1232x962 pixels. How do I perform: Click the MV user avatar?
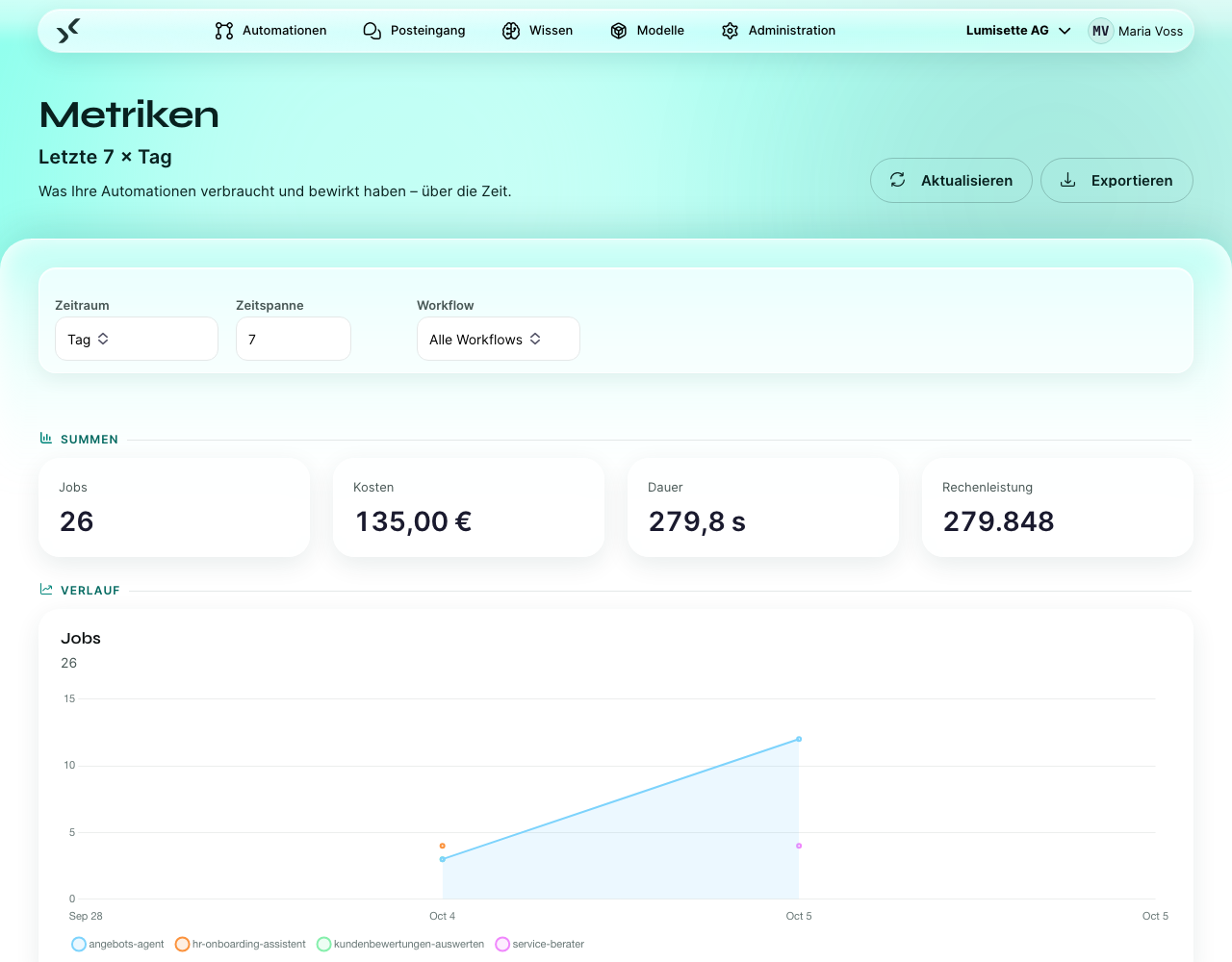[x=1101, y=31]
